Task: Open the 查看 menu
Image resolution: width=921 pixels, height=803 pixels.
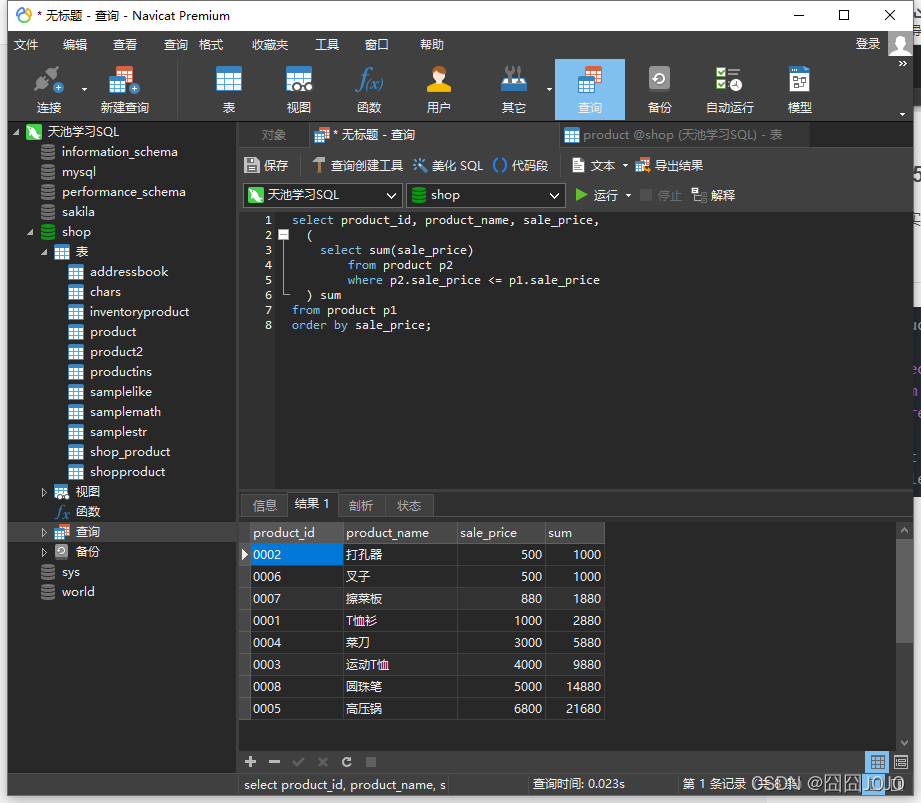Action: point(125,45)
